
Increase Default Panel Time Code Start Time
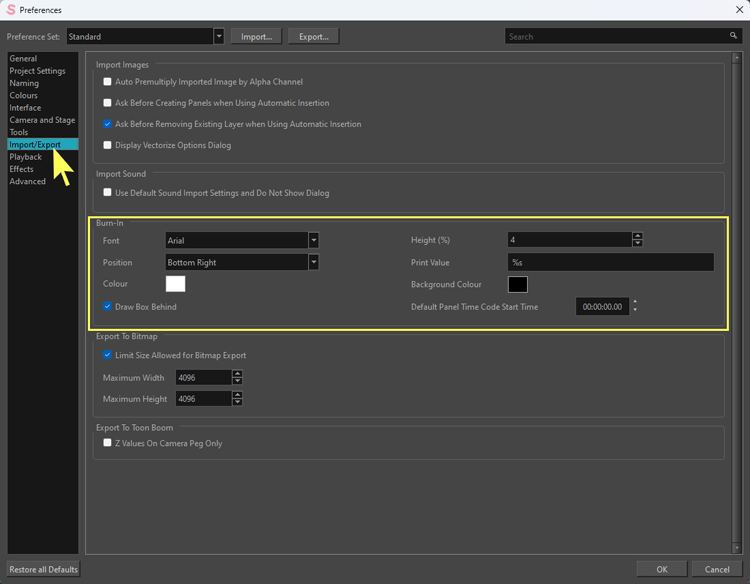[635, 302]
